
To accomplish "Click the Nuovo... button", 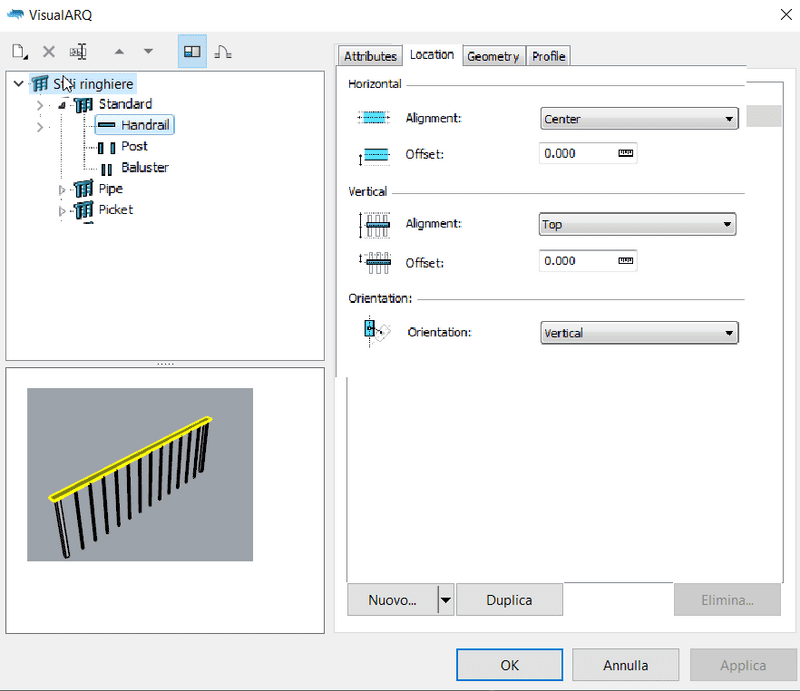I will click(x=392, y=600).
